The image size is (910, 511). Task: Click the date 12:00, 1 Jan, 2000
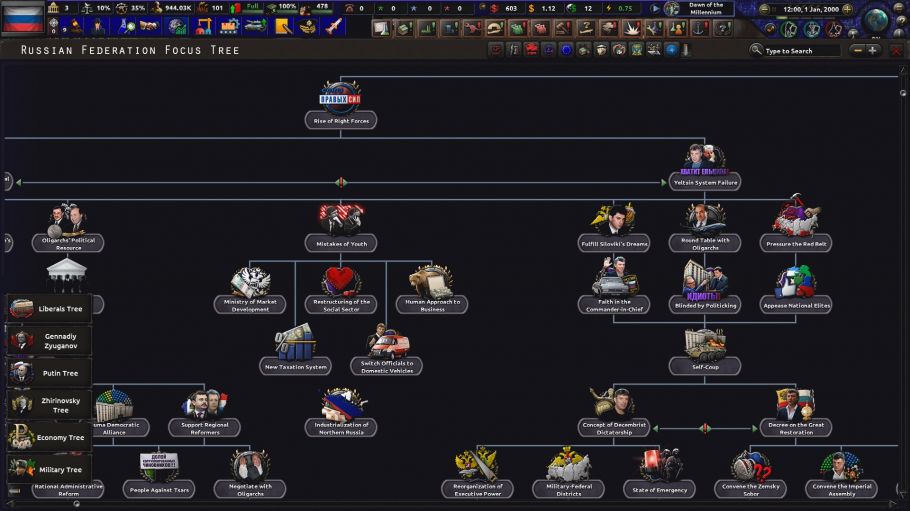coord(811,9)
